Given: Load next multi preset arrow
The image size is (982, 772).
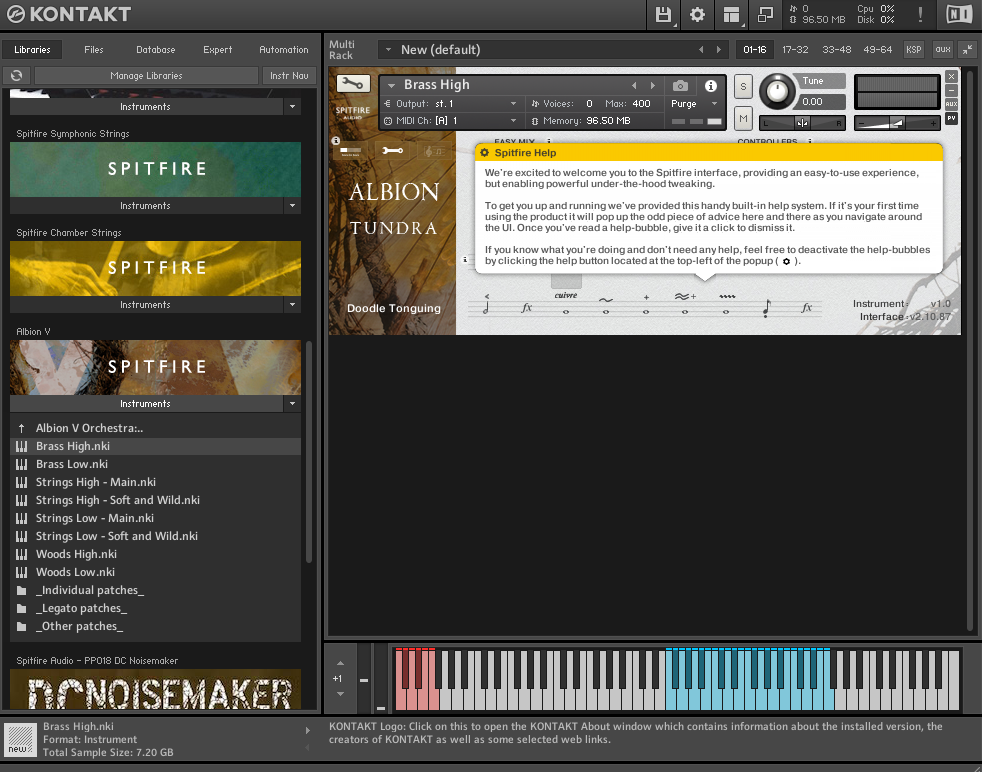Looking at the screenshot, I should click(718, 49).
